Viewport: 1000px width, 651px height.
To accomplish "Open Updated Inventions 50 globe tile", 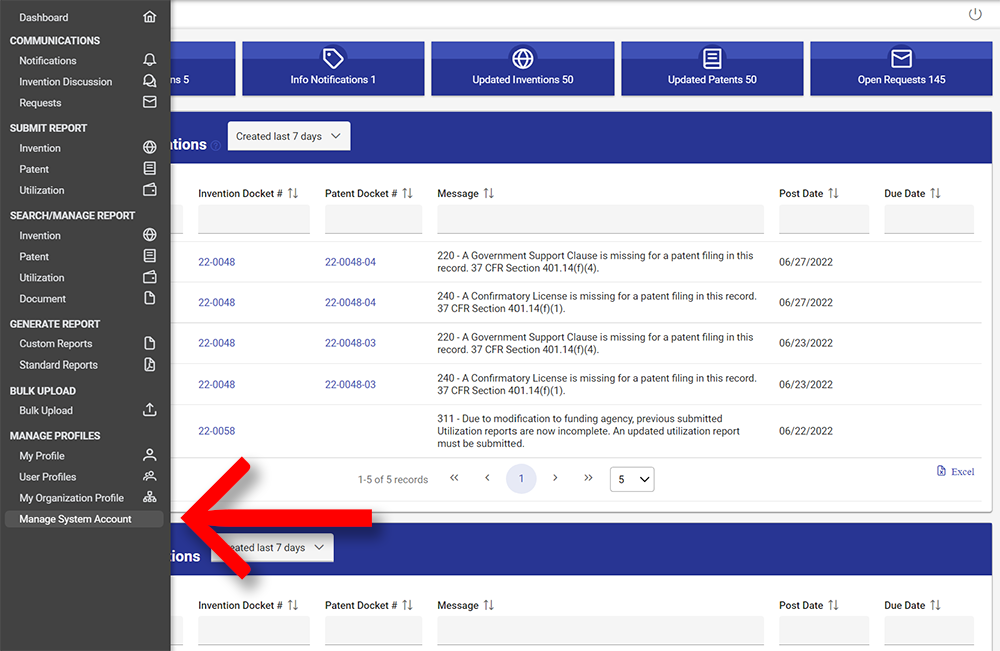I will tap(522, 69).
